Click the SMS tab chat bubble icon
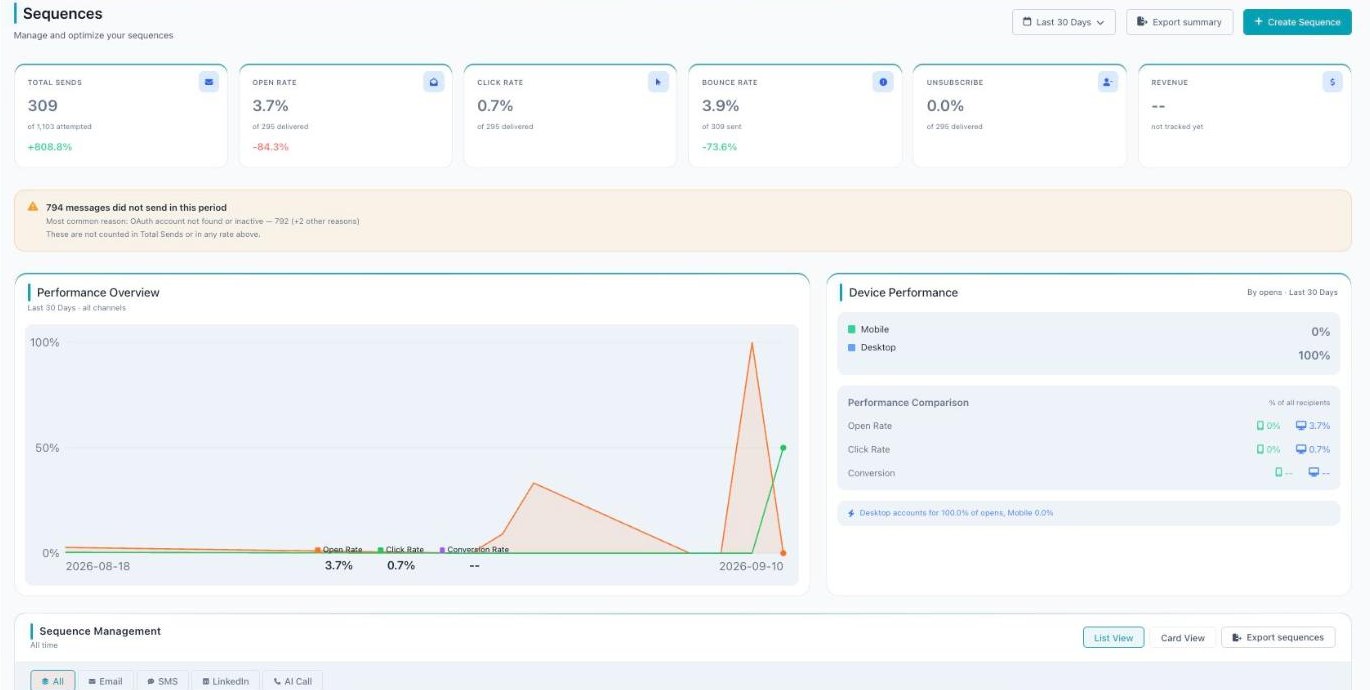Image resolution: width=1370 pixels, height=690 pixels. coord(151,682)
